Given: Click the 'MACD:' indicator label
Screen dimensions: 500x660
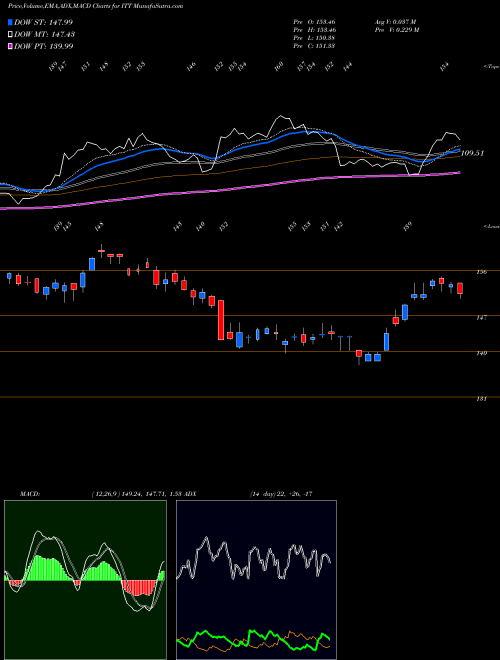Looking at the screenshot, I should point(30,494).
